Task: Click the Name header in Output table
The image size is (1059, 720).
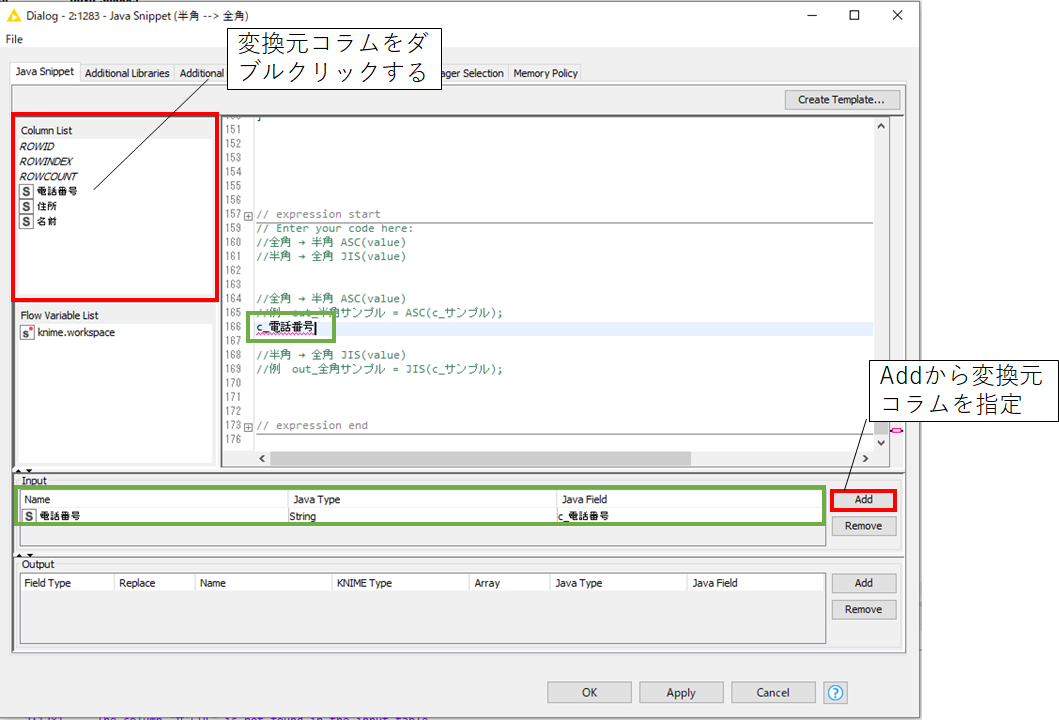Action: click(263, 583)
